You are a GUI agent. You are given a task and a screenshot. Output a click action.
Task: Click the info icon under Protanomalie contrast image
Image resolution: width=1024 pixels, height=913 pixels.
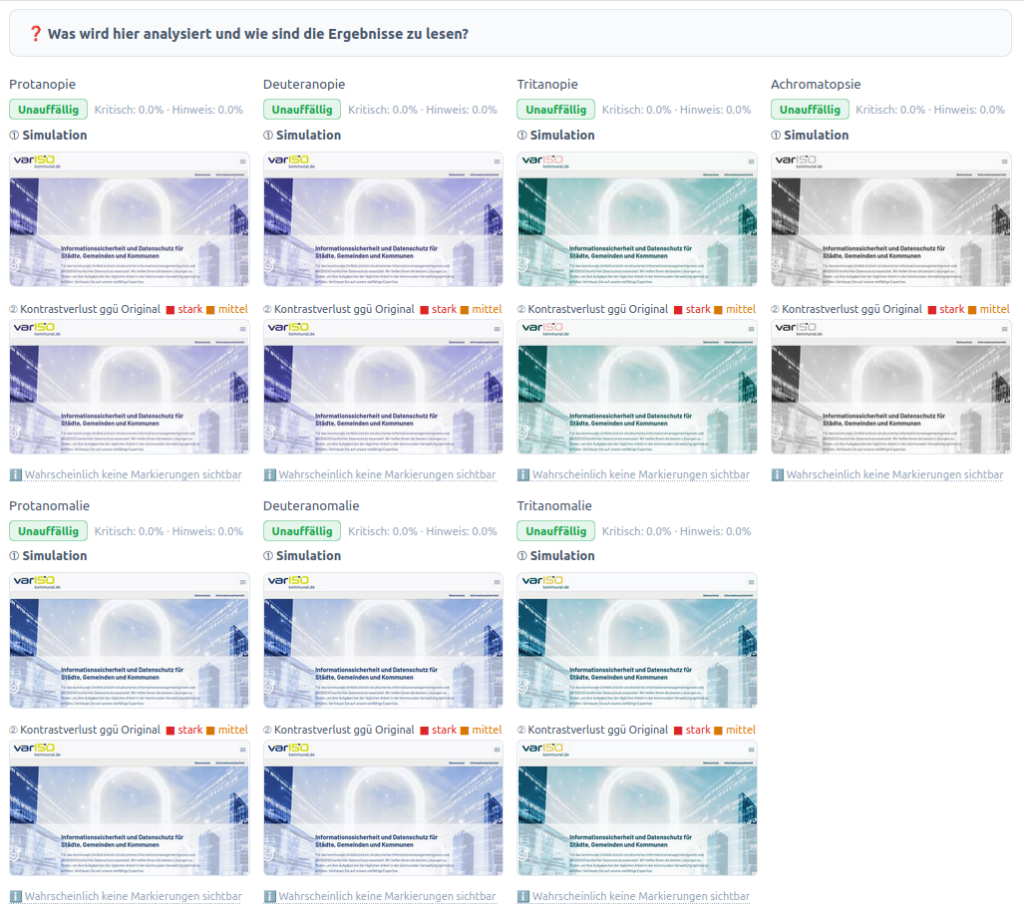[16, 896]
